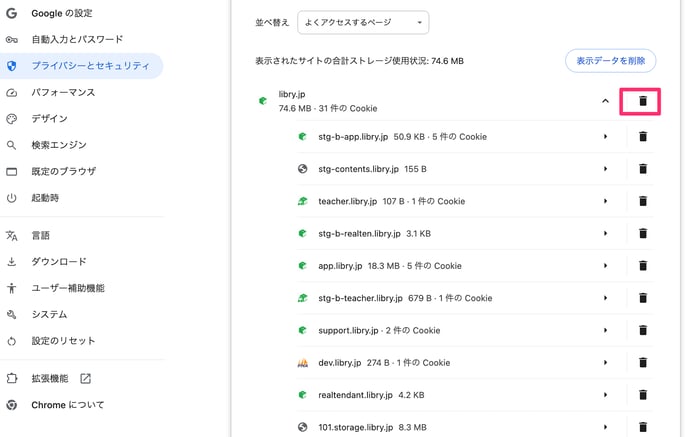Delete stg-b-app.libry.jp data via trash icon
The width and height of the screenshot is (688, 437).
(643, 136)
